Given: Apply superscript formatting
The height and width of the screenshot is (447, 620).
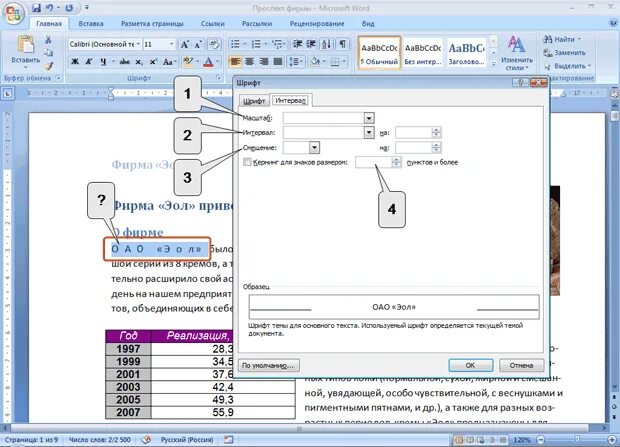Looking at the screenshot, I should (x=153, y=62).
